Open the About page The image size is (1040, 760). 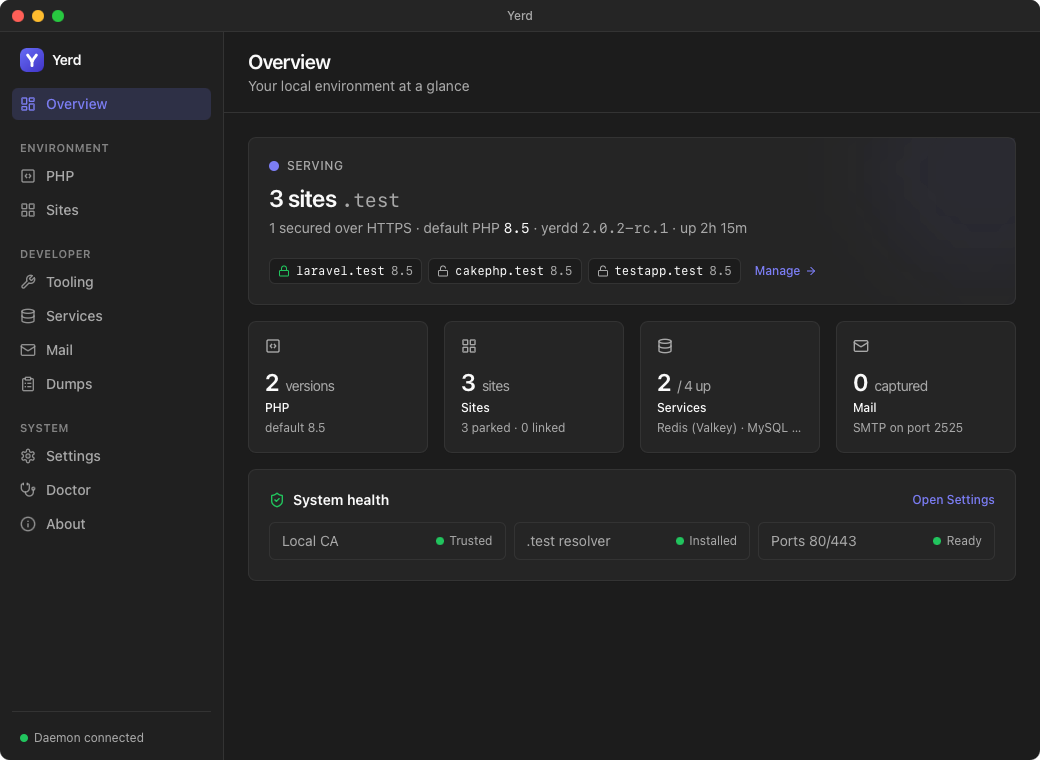tap(111, 524)
